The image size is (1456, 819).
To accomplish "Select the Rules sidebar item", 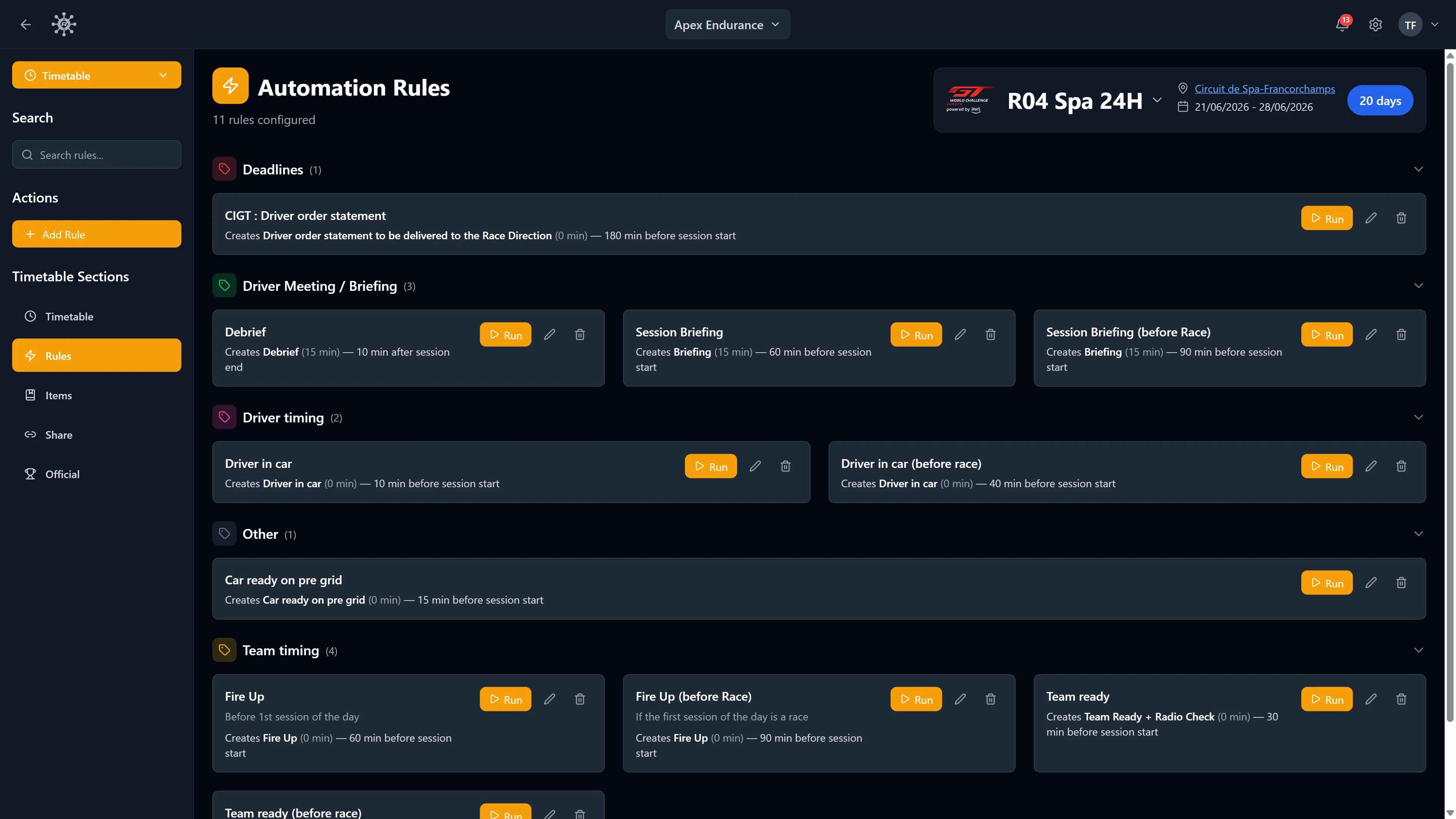I will coord(97,356).
